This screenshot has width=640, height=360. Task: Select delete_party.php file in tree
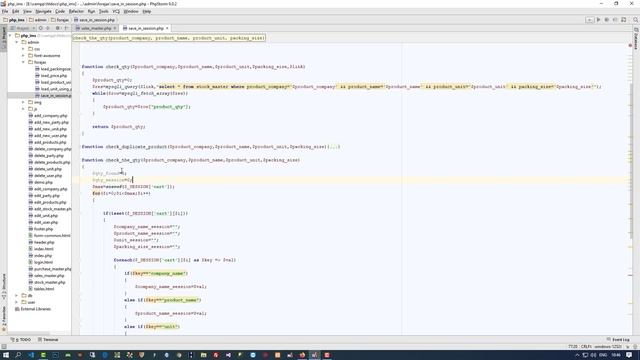[x=46, y=156]
